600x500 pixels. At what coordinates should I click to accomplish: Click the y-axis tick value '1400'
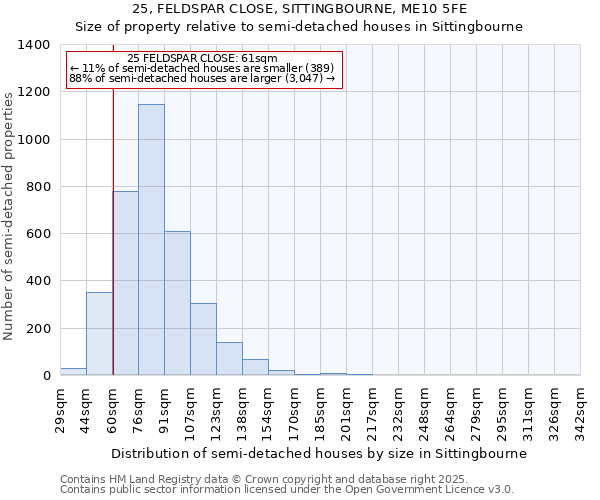point(34,45)
